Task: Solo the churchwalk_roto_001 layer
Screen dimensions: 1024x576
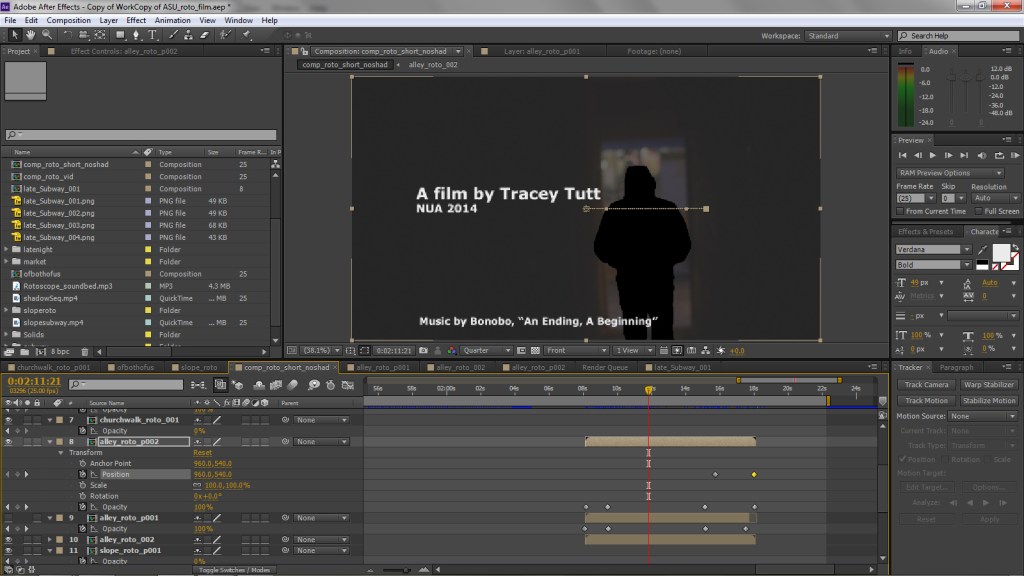Action: (28, 420)
